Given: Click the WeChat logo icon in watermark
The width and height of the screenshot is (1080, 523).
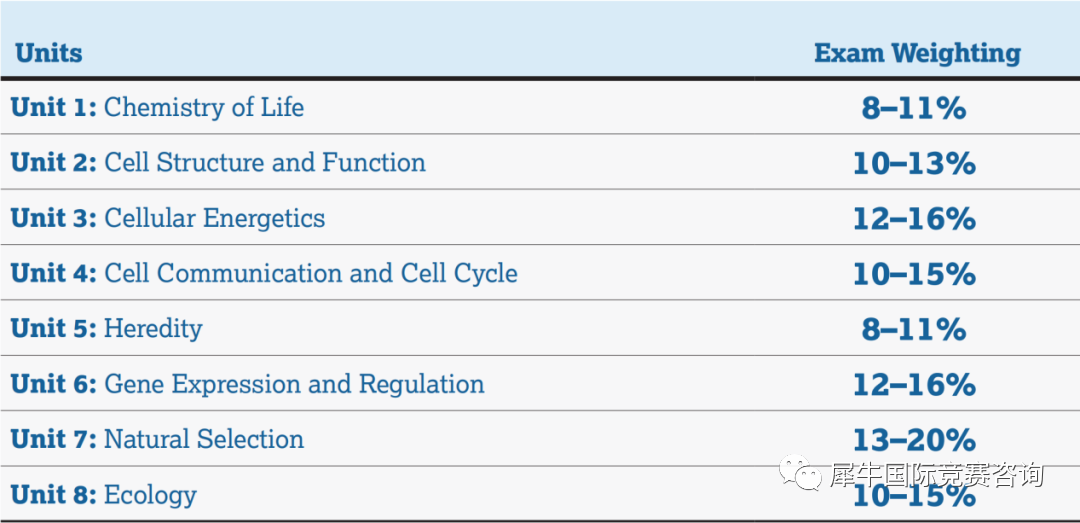Looking at the screenshot, I should coord(801,472).
